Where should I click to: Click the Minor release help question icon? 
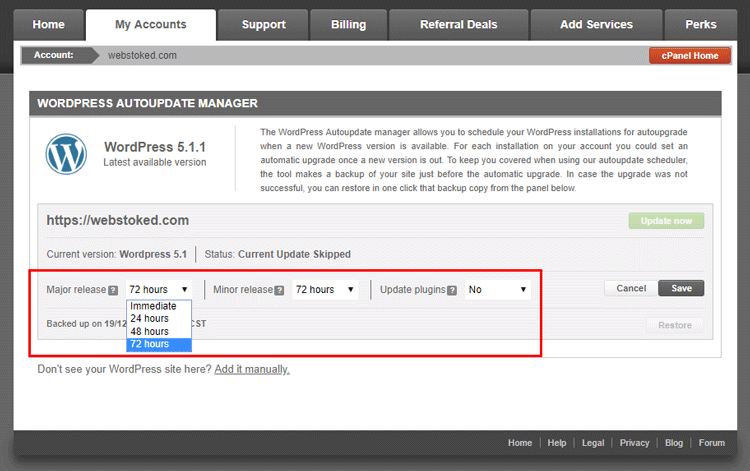pos(279,290)
